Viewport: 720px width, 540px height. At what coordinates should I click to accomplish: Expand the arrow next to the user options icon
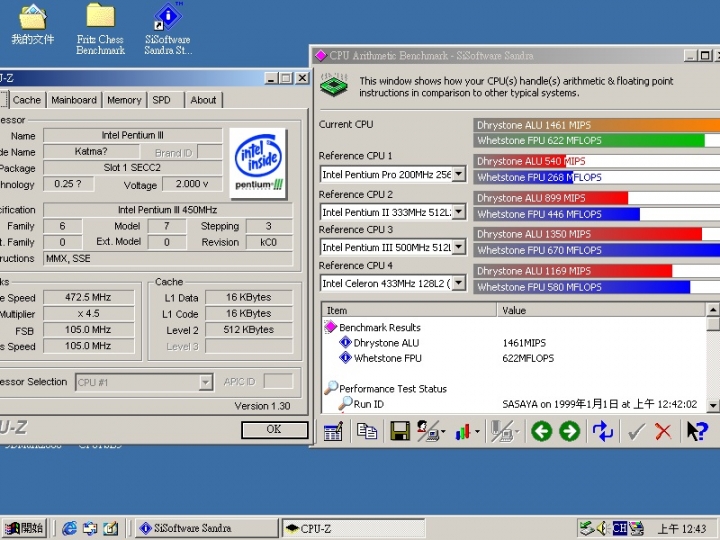[443, 432]
